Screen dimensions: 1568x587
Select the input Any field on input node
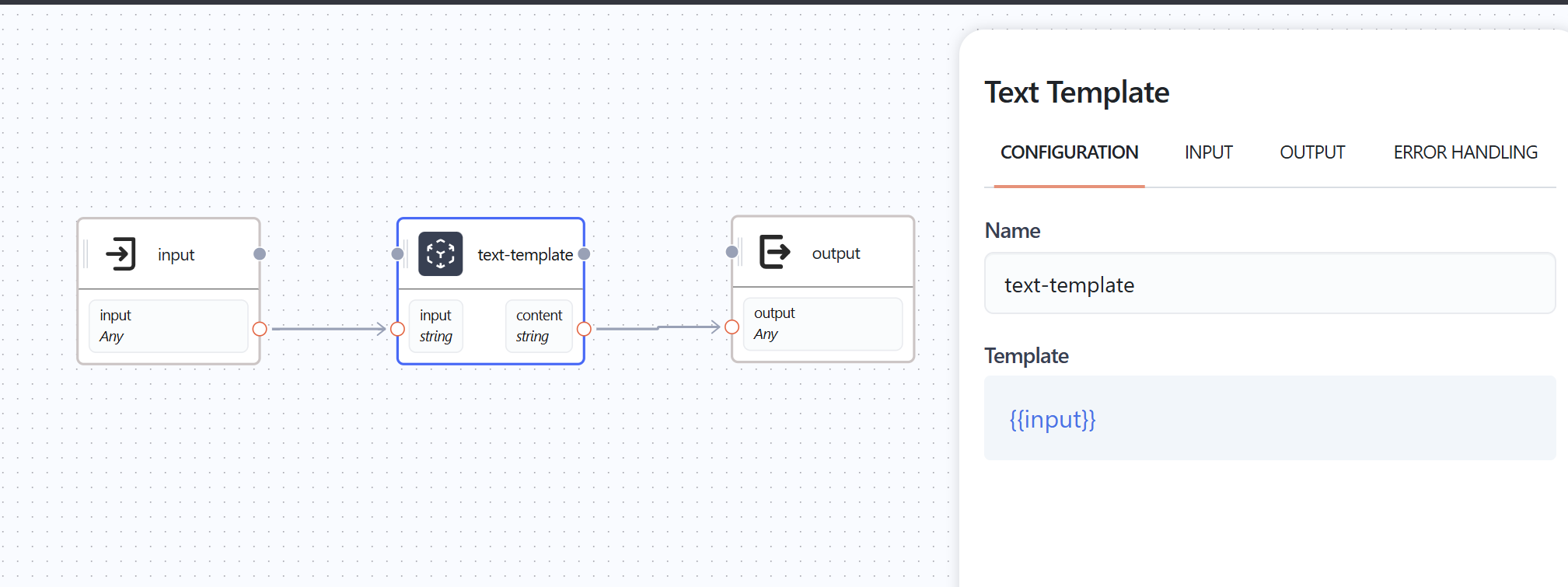coord(168,326)
